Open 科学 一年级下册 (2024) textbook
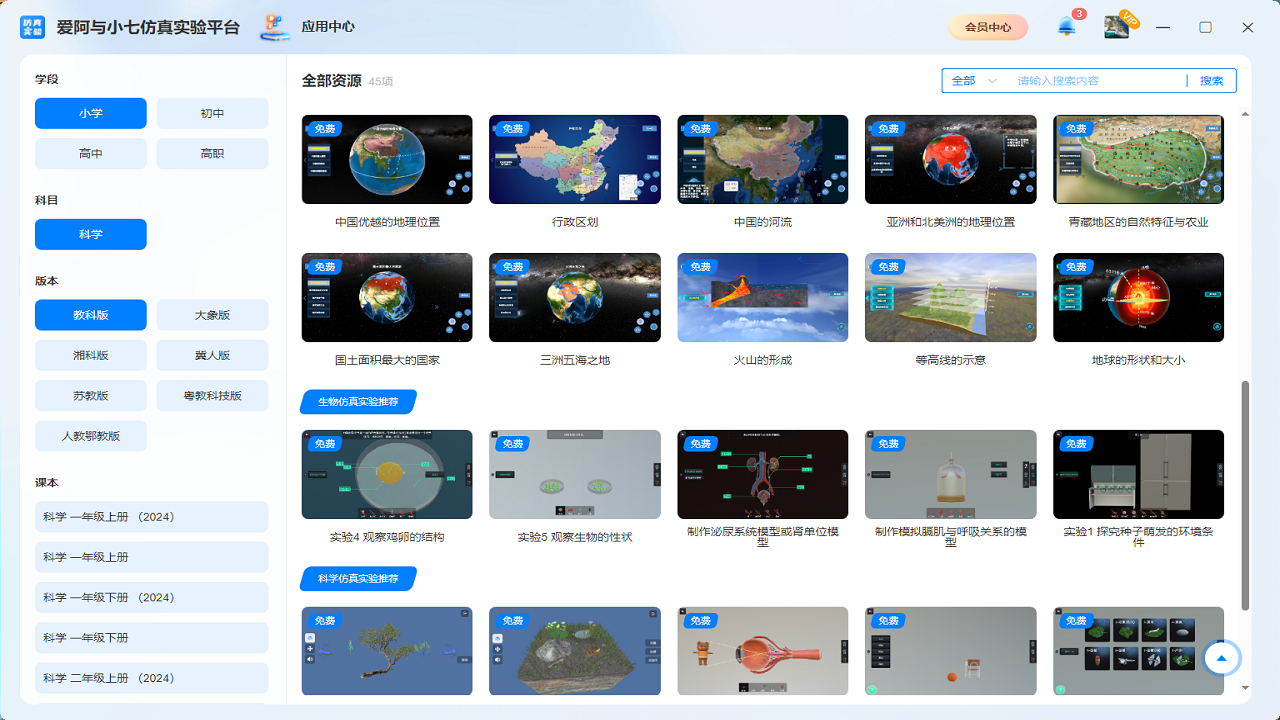 click(x=151, y=597)
